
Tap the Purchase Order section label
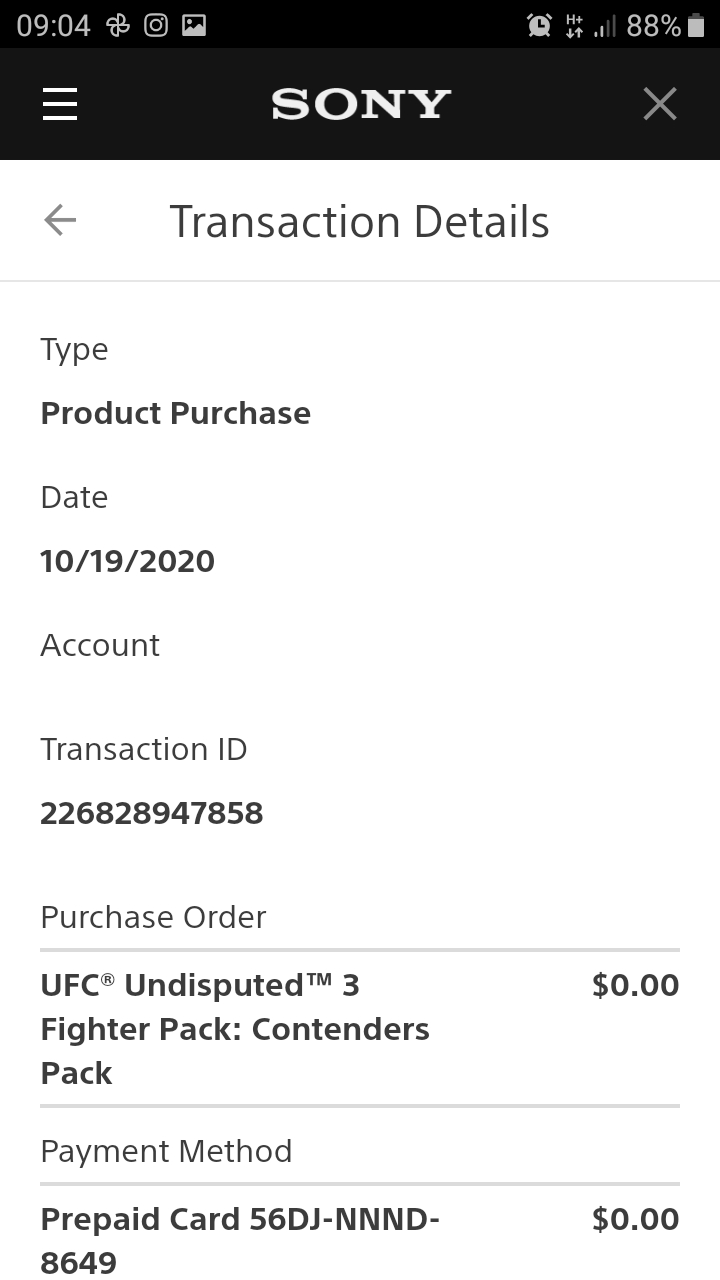153,917
